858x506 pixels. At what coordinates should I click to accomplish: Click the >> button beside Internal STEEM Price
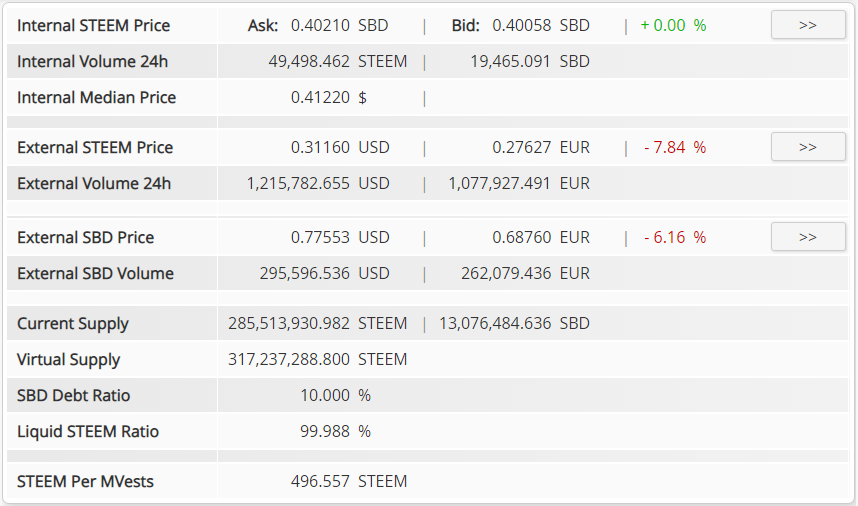pyautogui.click(x=808, y=25)
